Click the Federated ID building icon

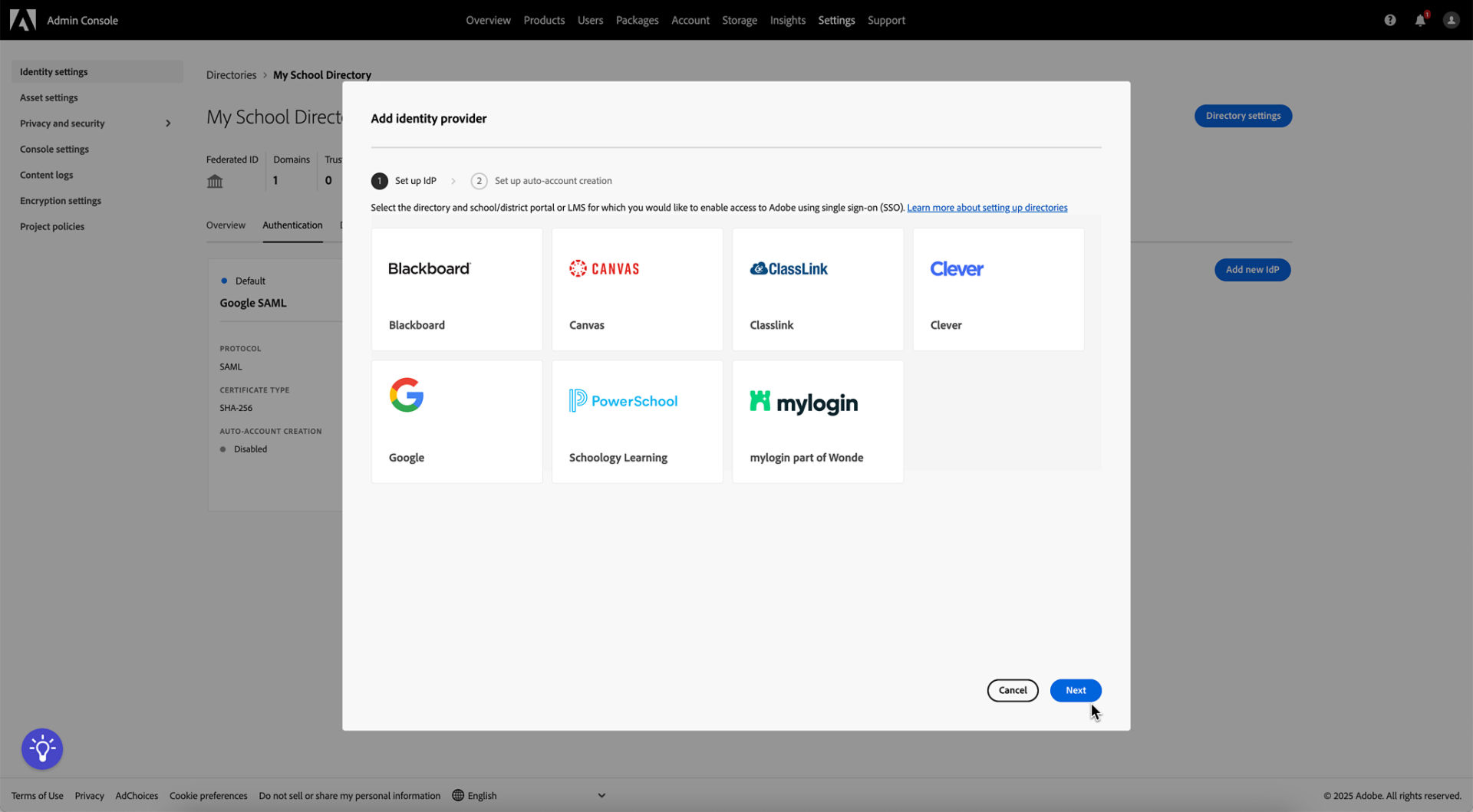click(x=215, y=182)
